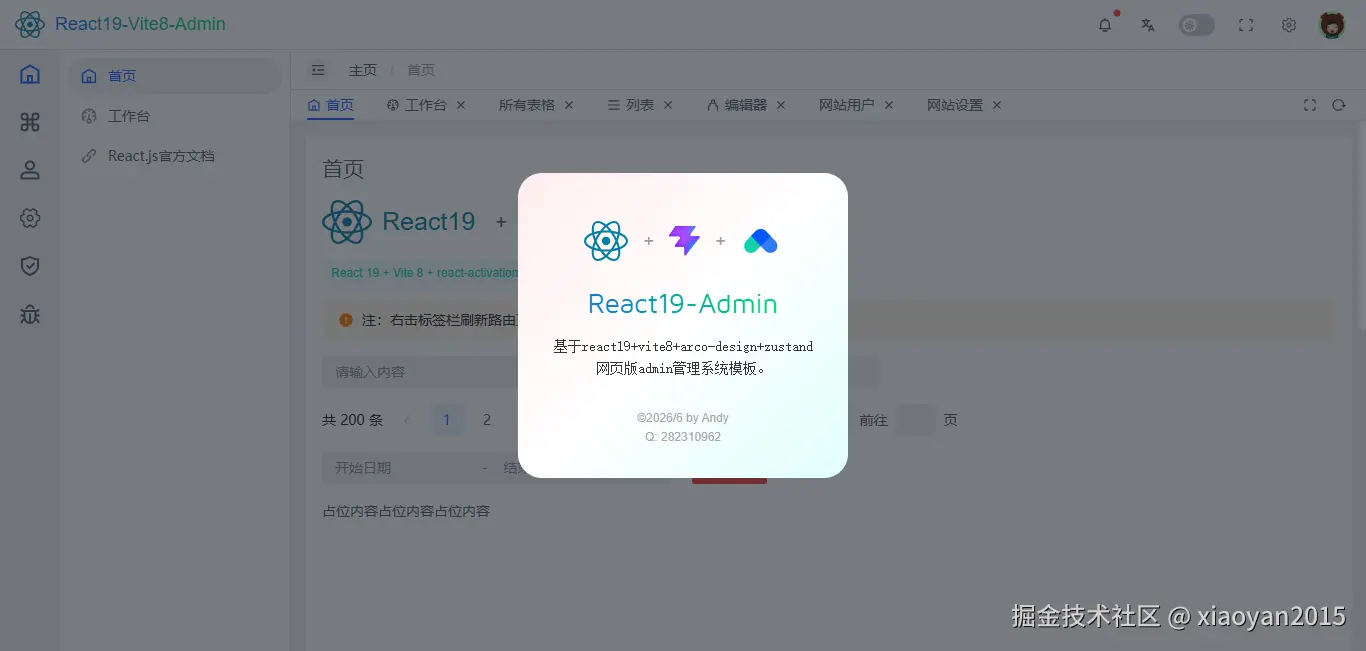
Task: Select the gear icon in the sidebar rail
Action: click(30, 218)
